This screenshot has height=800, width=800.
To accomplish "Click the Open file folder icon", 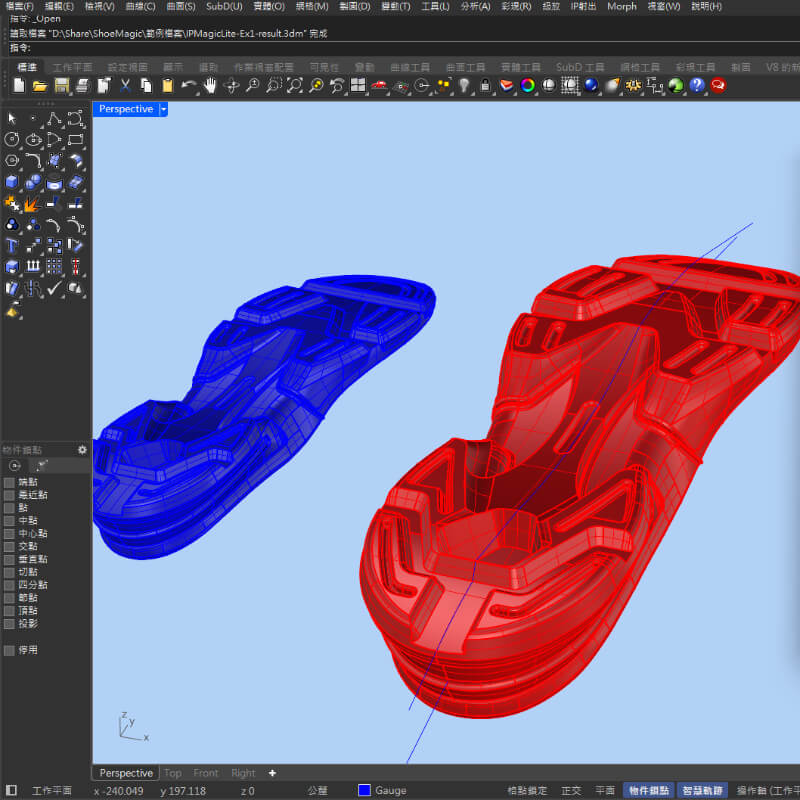I will (x=40, y=86).
